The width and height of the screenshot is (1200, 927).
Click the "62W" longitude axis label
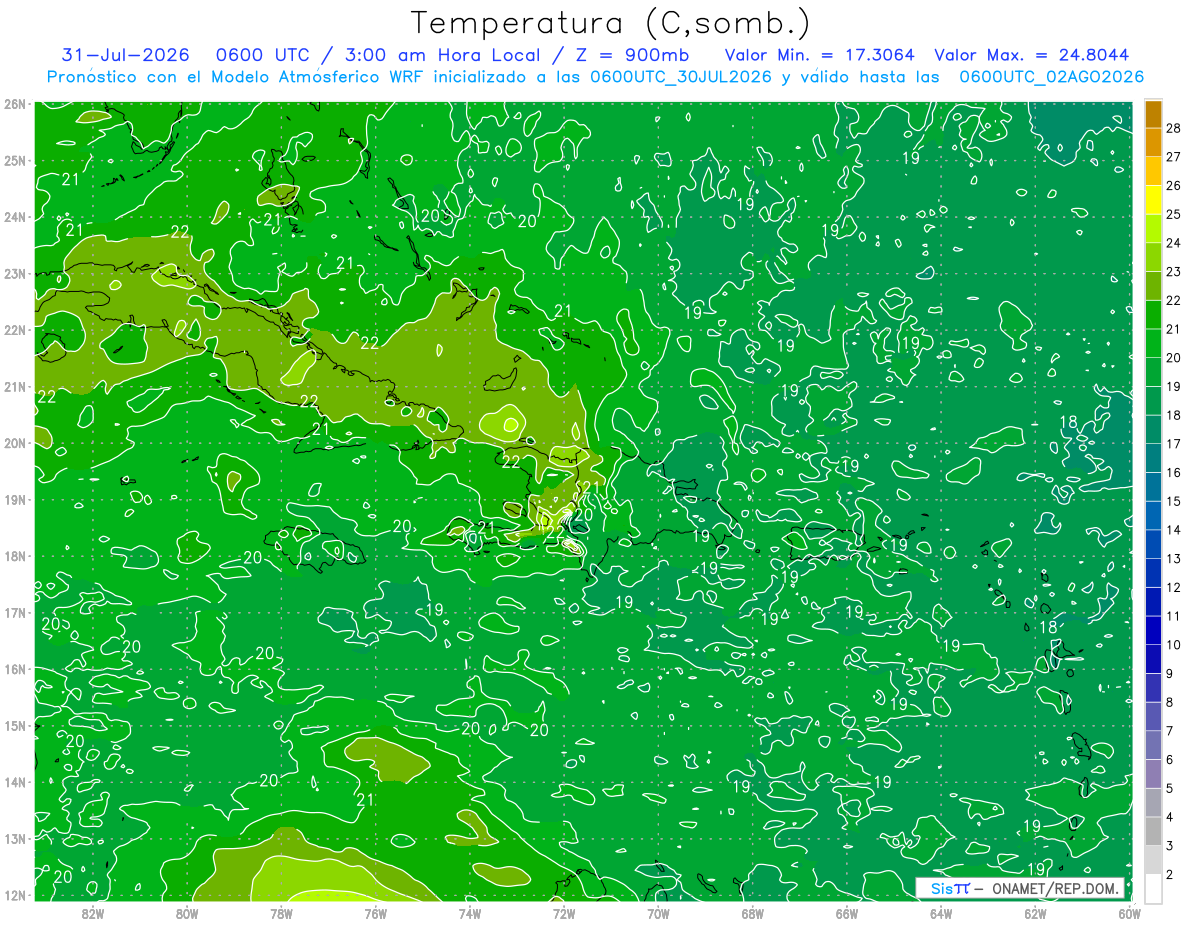pyautogui.click(x=1035, y=912)
